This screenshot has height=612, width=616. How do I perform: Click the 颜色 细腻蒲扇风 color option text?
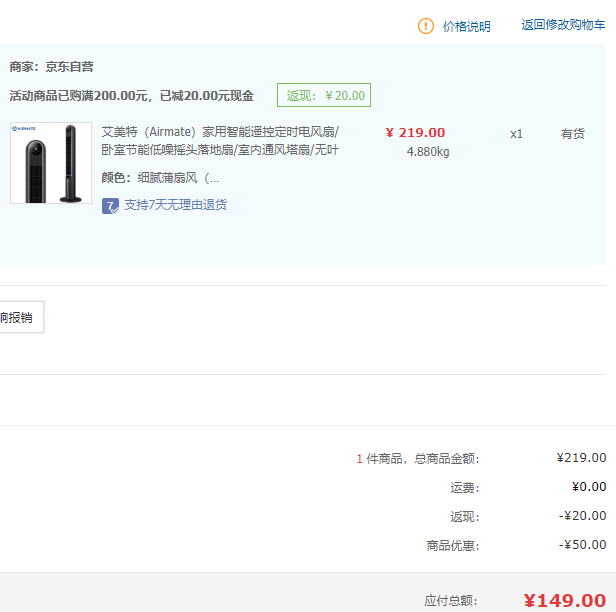point(160,178)
